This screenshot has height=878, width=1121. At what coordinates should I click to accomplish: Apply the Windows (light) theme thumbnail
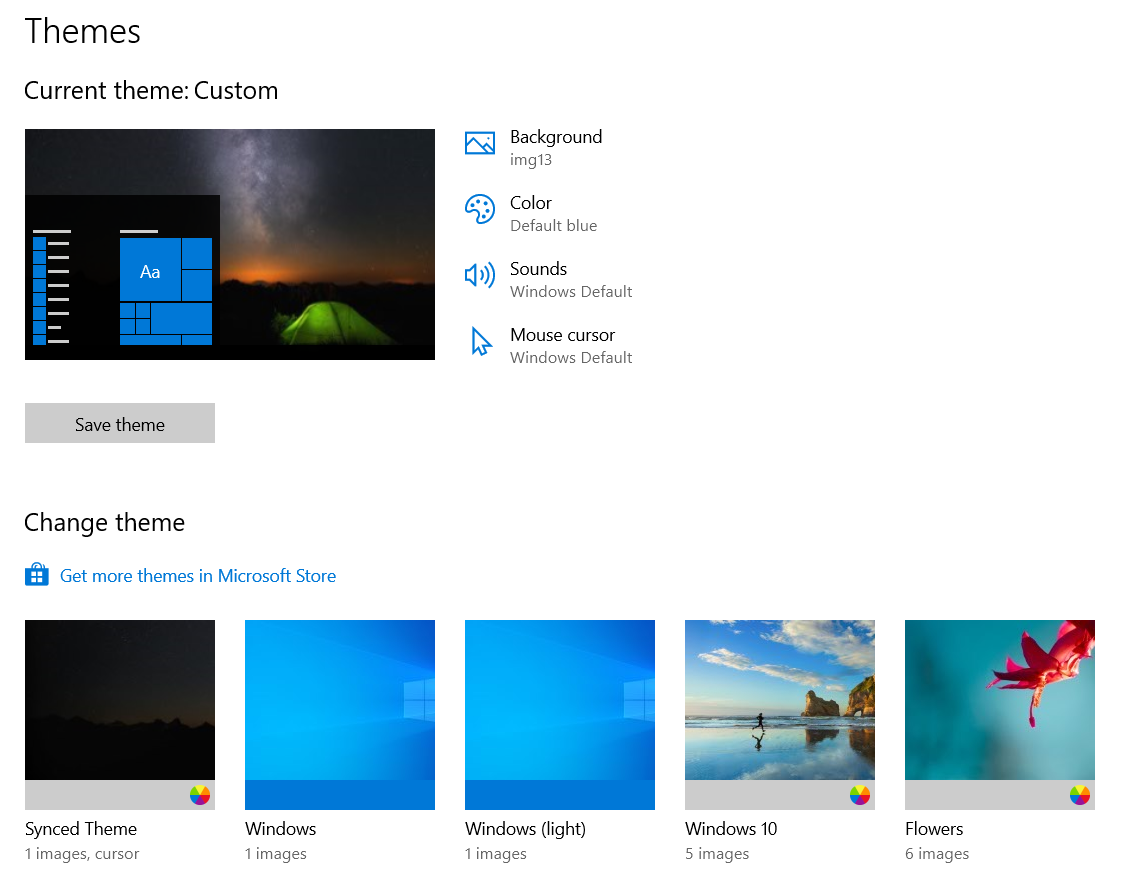[x=560, y=715]
